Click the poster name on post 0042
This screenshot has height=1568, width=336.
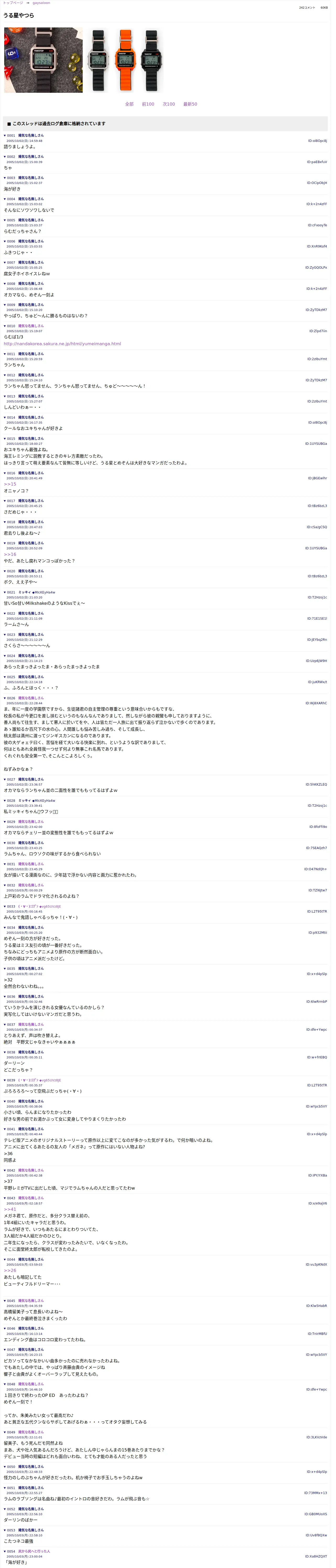tap(31, 1170)
